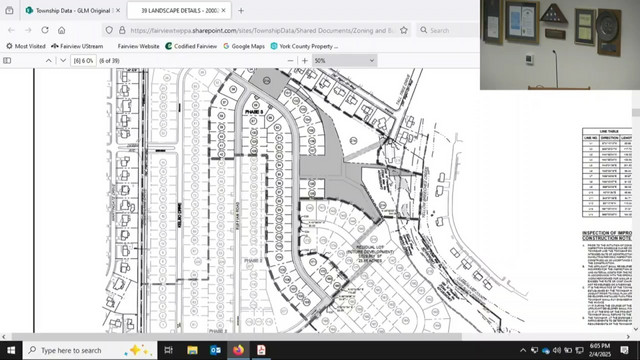640x360 pixels.
Task: Click the horizontal scrollbar of the PDF
Action: (x=237, y=337)
